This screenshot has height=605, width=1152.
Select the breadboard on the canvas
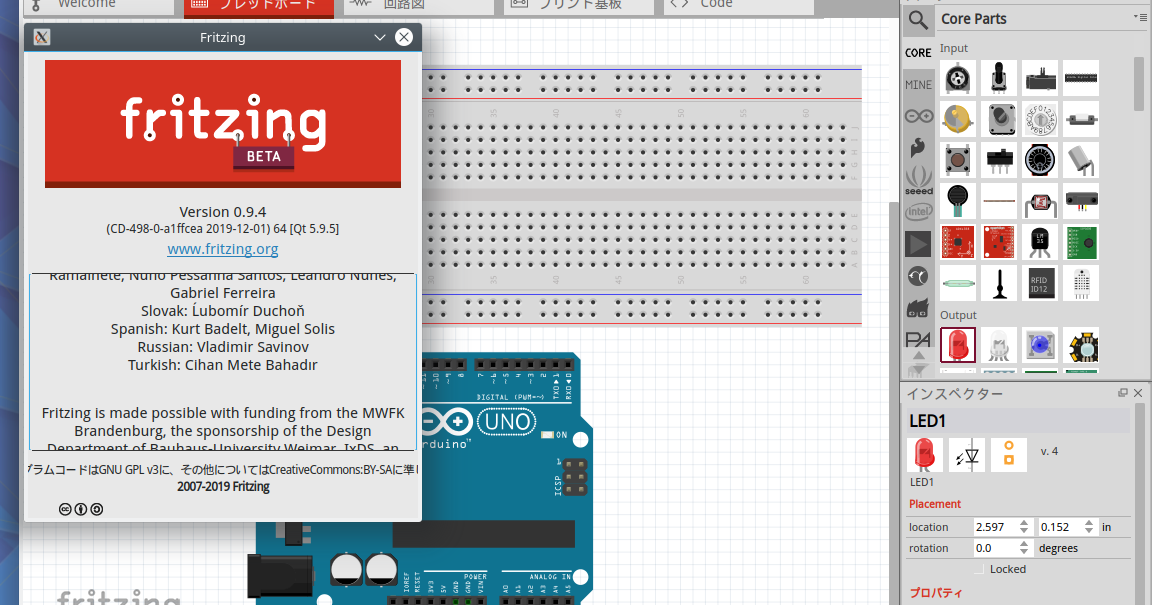coord(641,196)
